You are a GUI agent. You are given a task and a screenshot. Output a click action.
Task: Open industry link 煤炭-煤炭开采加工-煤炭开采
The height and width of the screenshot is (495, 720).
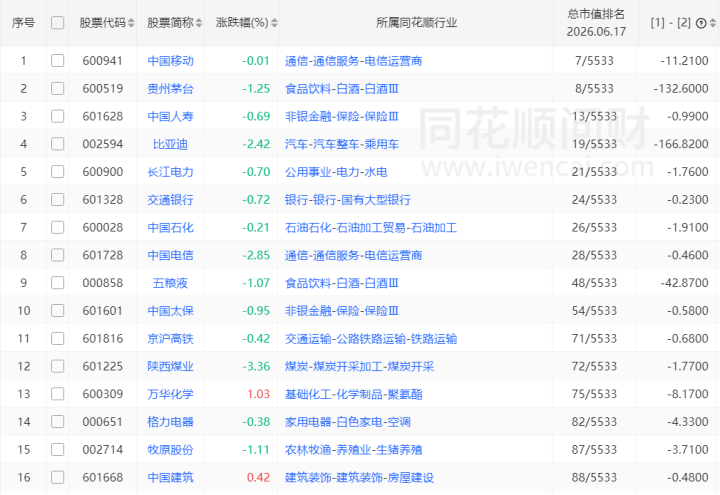point(360,366)
